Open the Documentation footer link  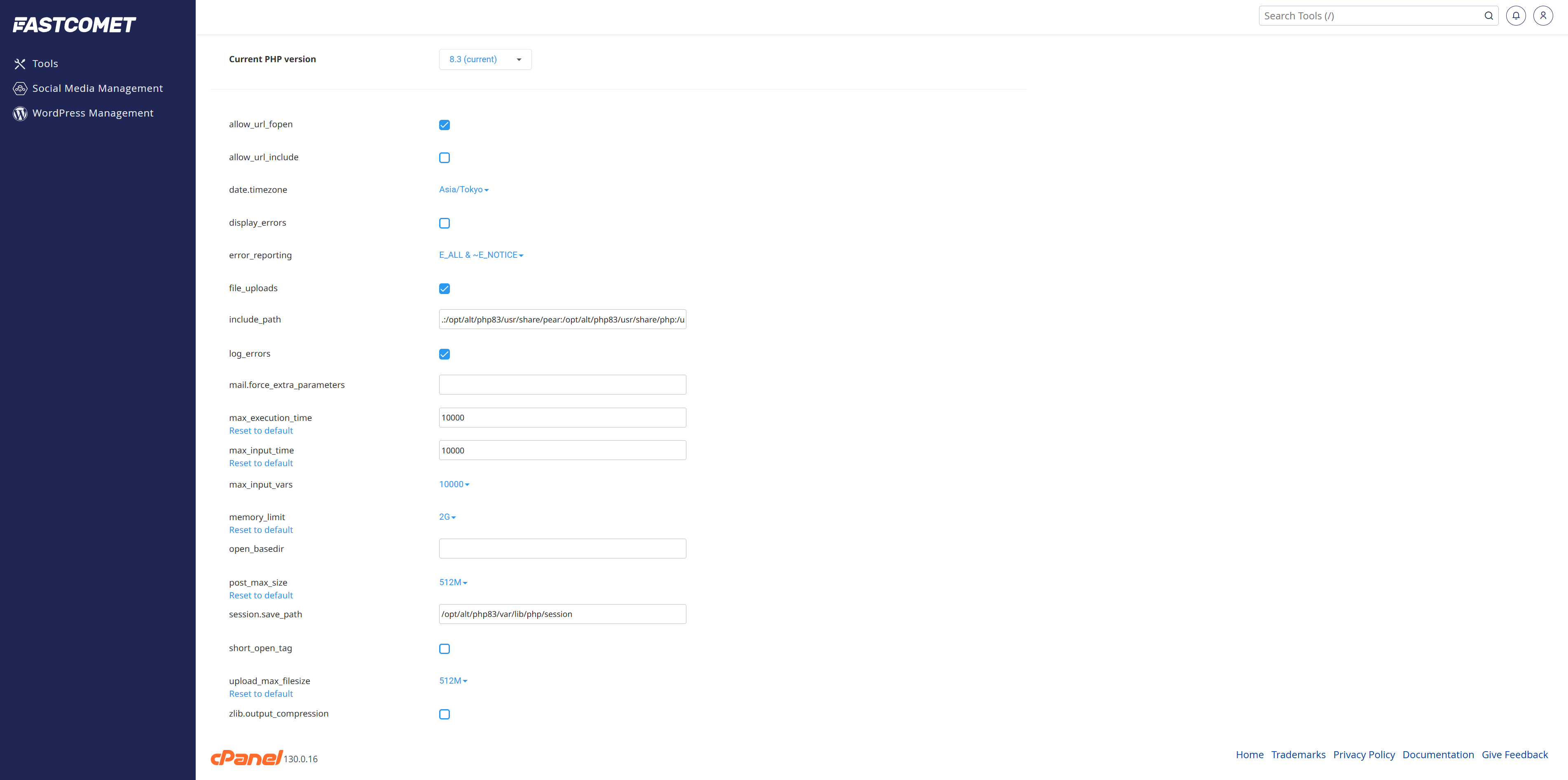pos(1438,754)
